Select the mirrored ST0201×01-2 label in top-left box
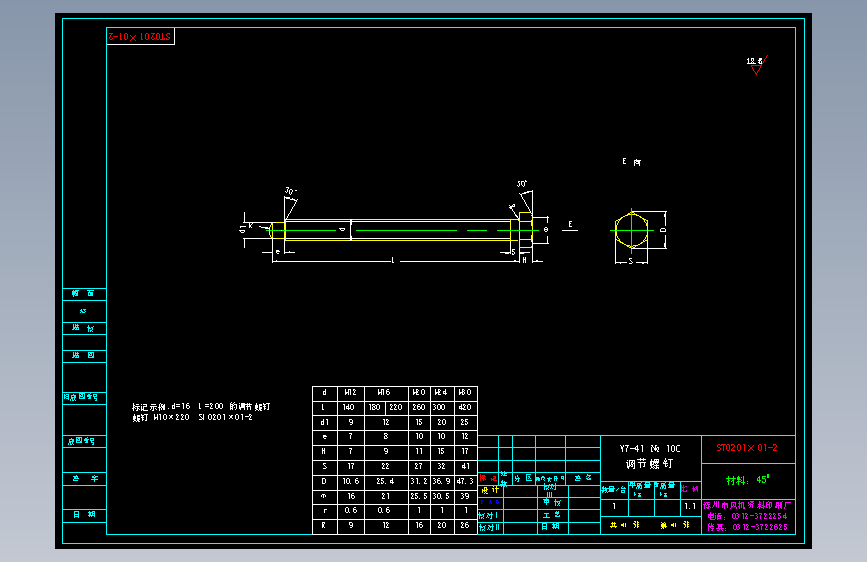This screenshot has height=562, width=867. coord(139,37)
